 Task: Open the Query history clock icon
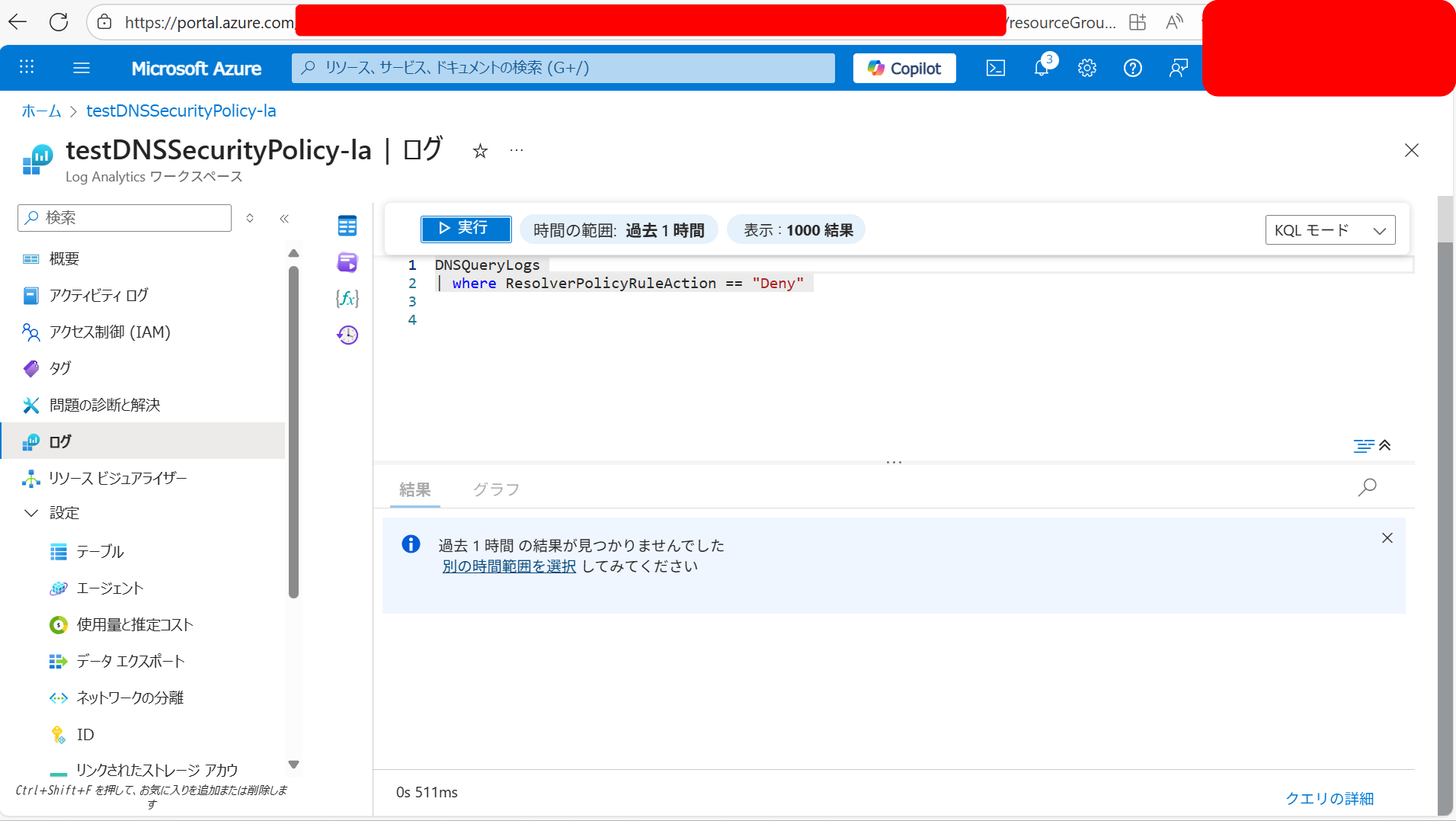pos(347,335)
